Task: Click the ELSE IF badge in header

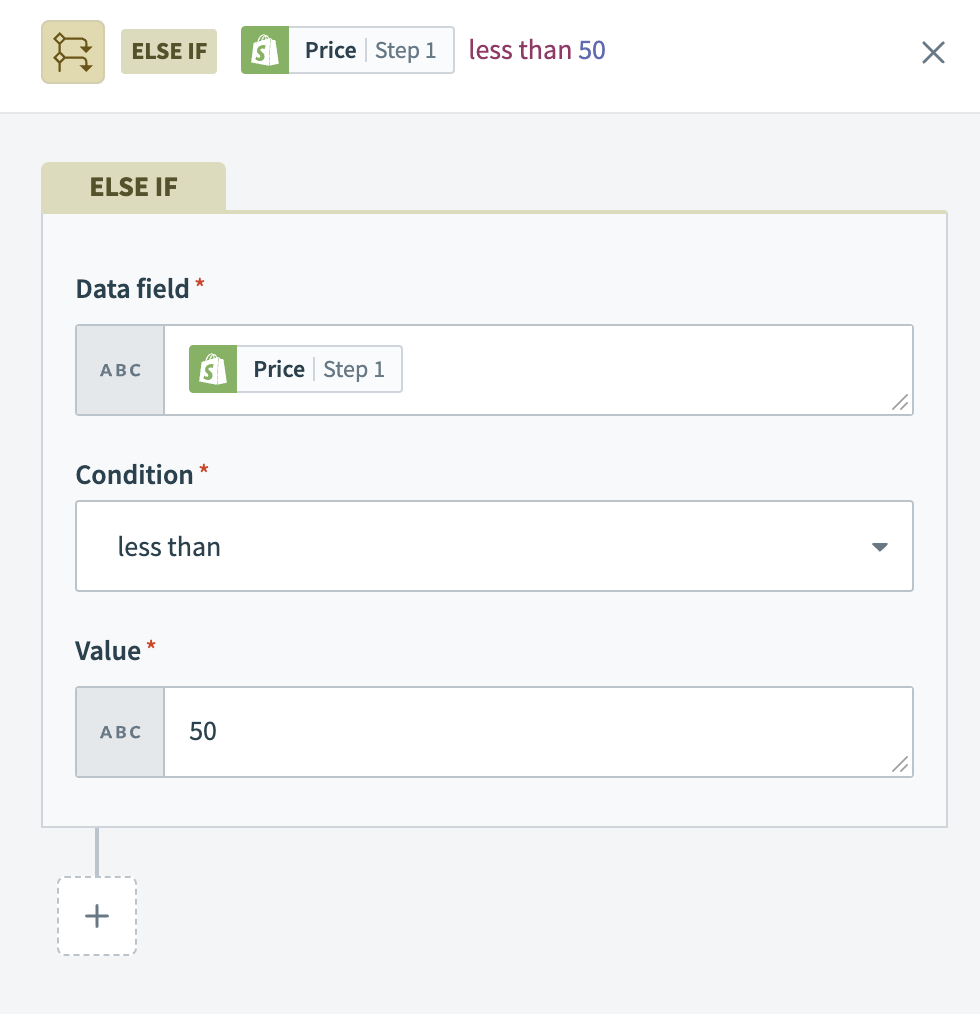Action: click(169, 51)
